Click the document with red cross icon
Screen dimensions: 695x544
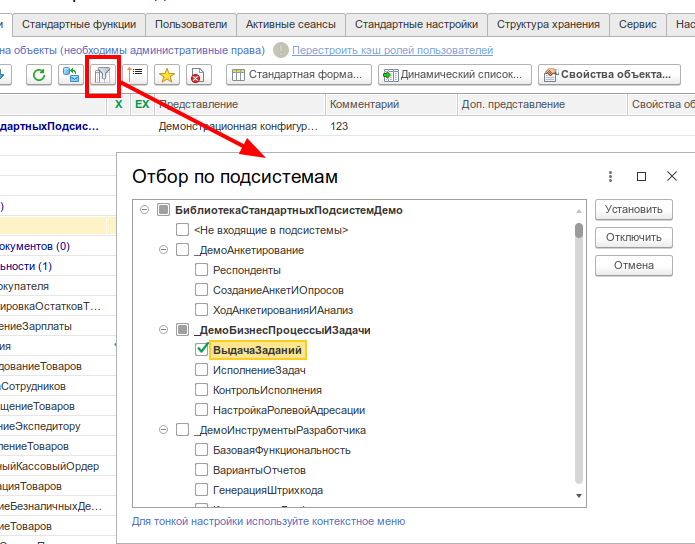point(199,74)
